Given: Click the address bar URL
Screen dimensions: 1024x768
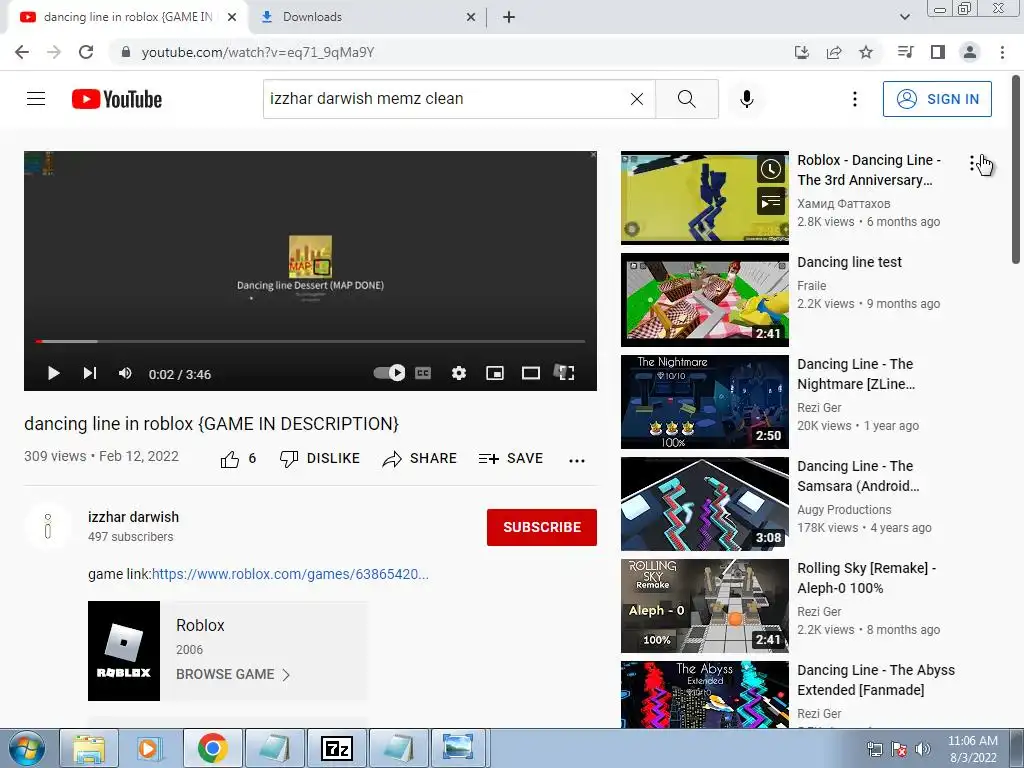Looking at the screenshot, I should tap(257, 52).
